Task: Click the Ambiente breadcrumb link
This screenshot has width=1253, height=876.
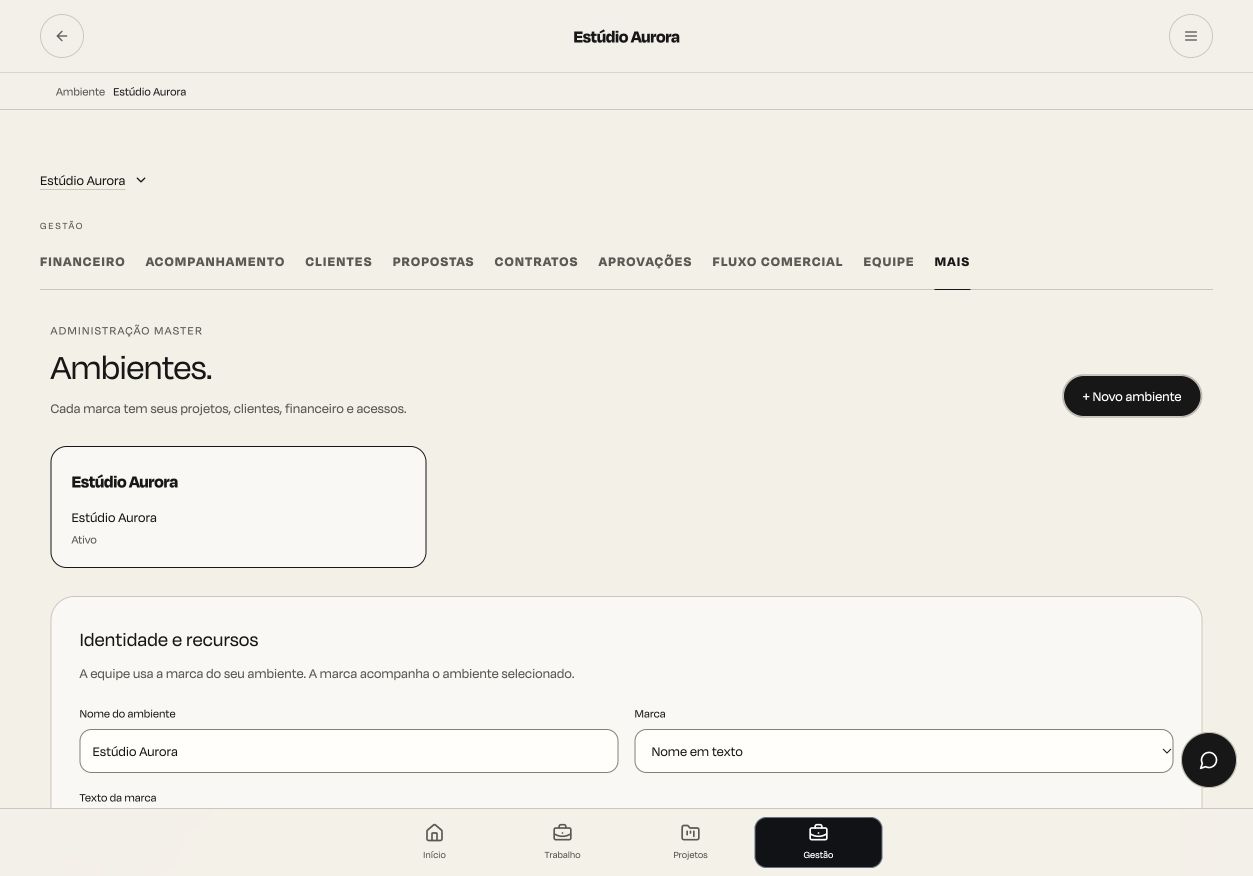Action: pyautogui.click(x=80, y=92)
